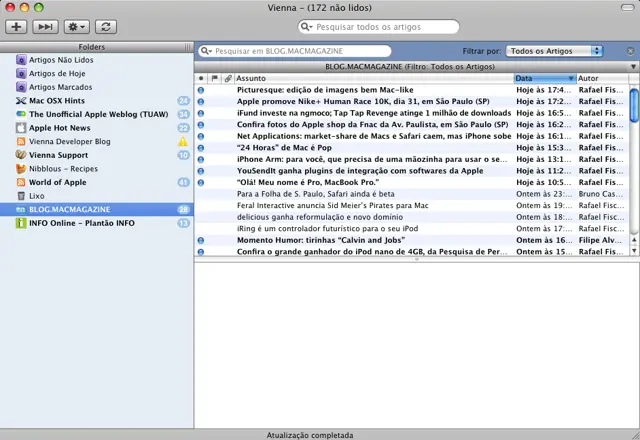This screenshot has width=640, height=440.
Task: Click the add subscription plus button
Action: pos(16,27)
